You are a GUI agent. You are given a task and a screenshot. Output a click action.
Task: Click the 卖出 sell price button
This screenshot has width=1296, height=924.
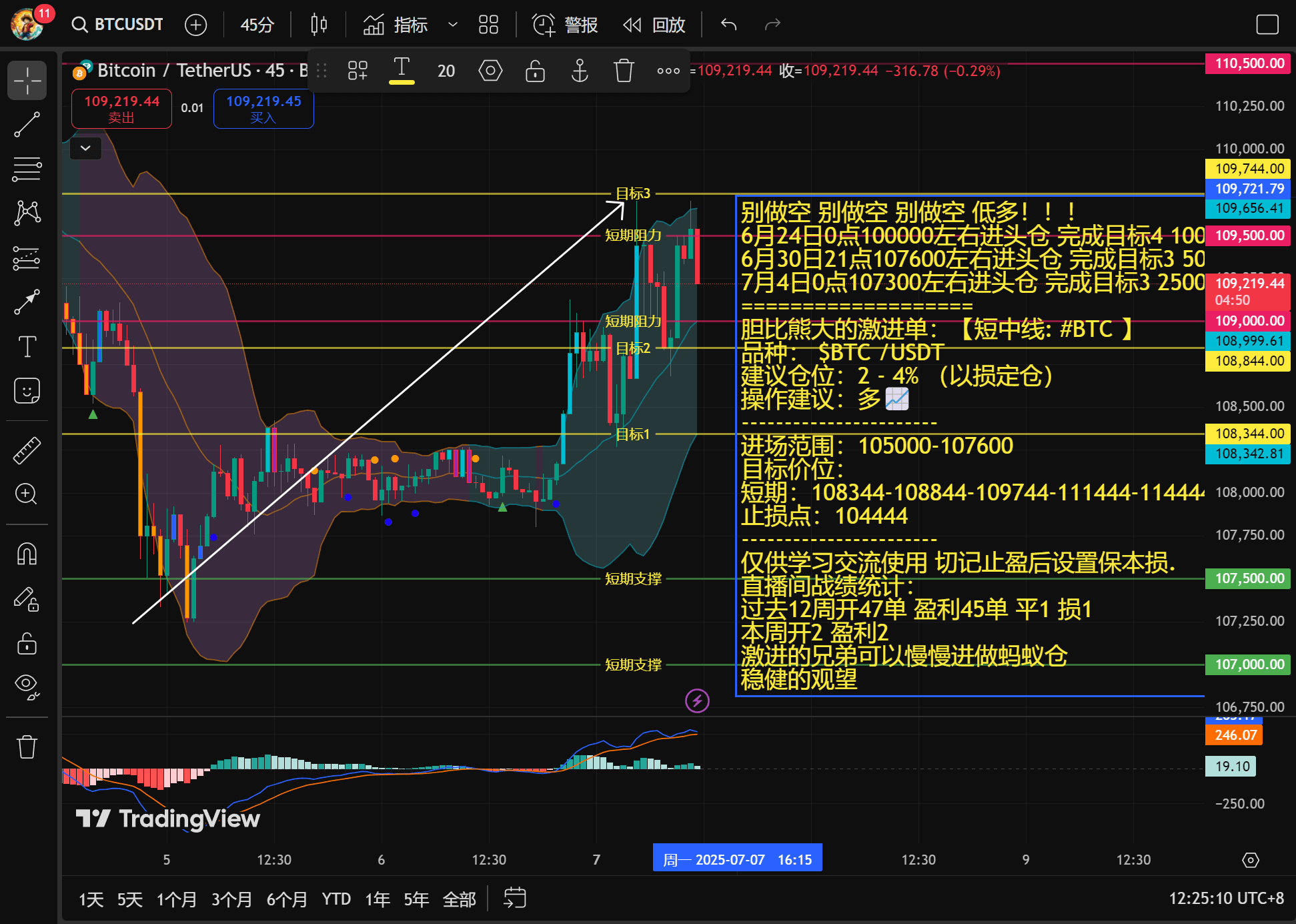(121, 108)
